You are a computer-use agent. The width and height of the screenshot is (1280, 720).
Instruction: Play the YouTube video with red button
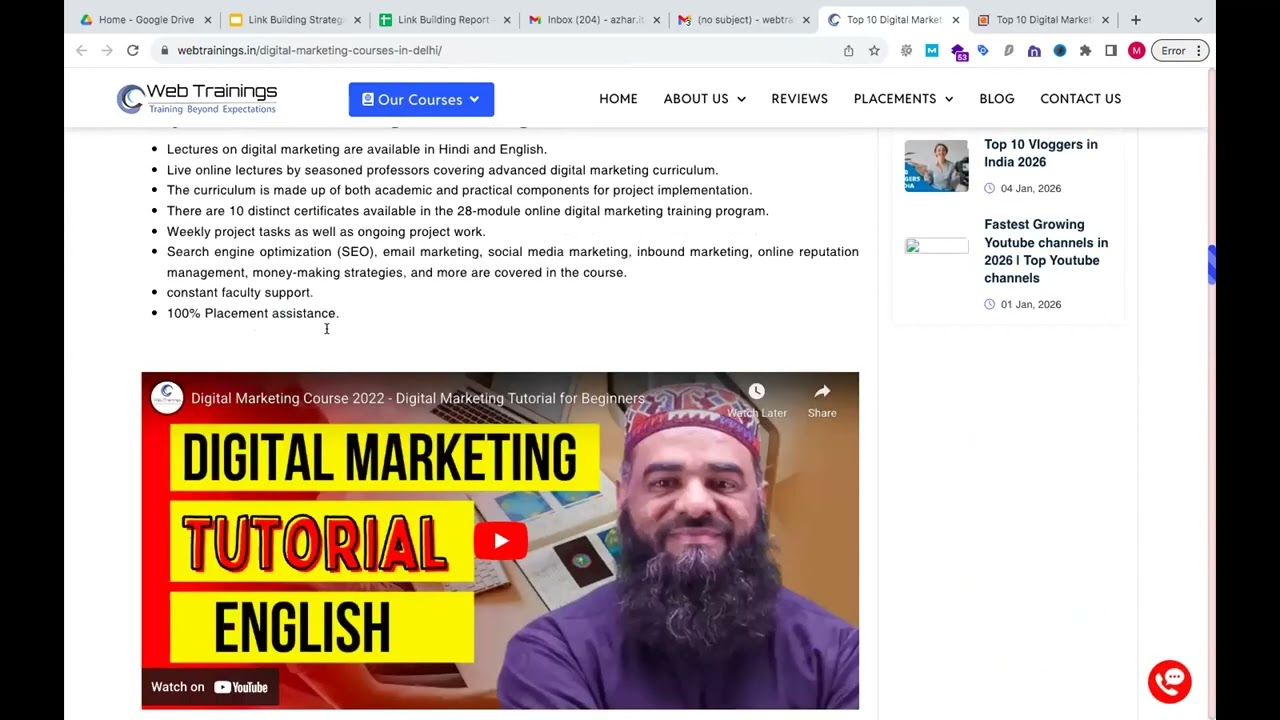pyautogui.click(x=500, y=541)
